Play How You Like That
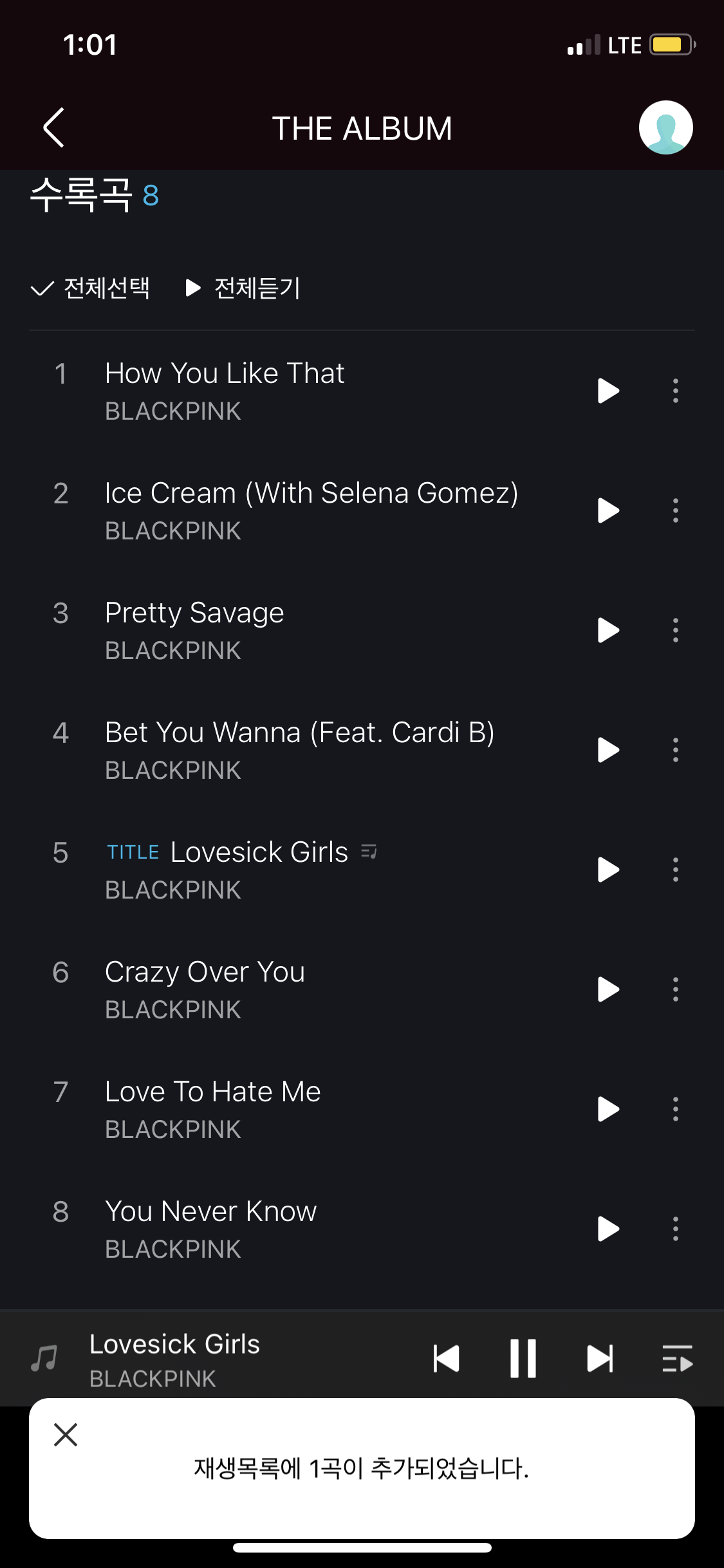 pyautogui.click(x=608, y=391)
